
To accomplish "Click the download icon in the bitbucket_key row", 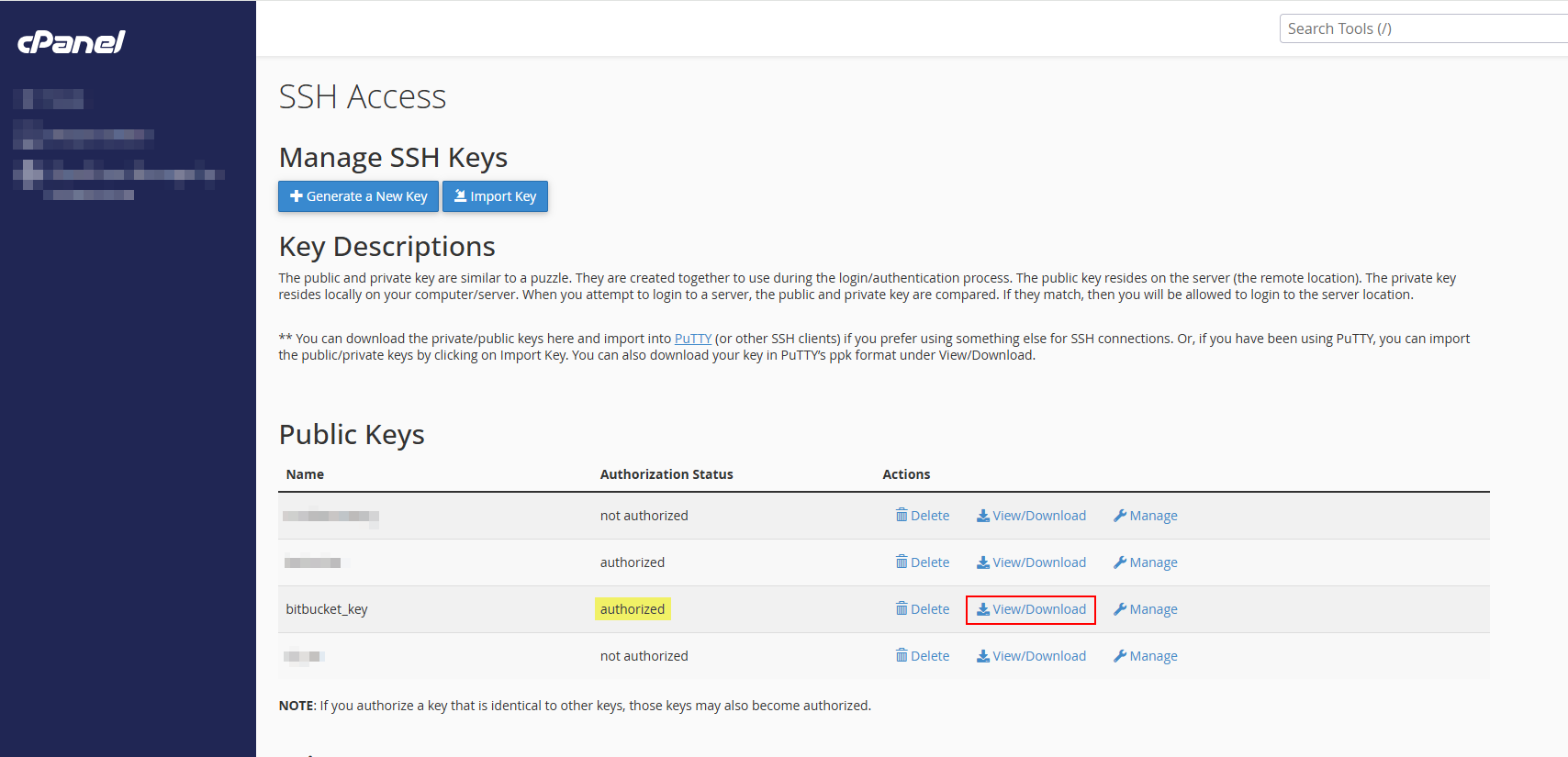I will tap(983, 609).
